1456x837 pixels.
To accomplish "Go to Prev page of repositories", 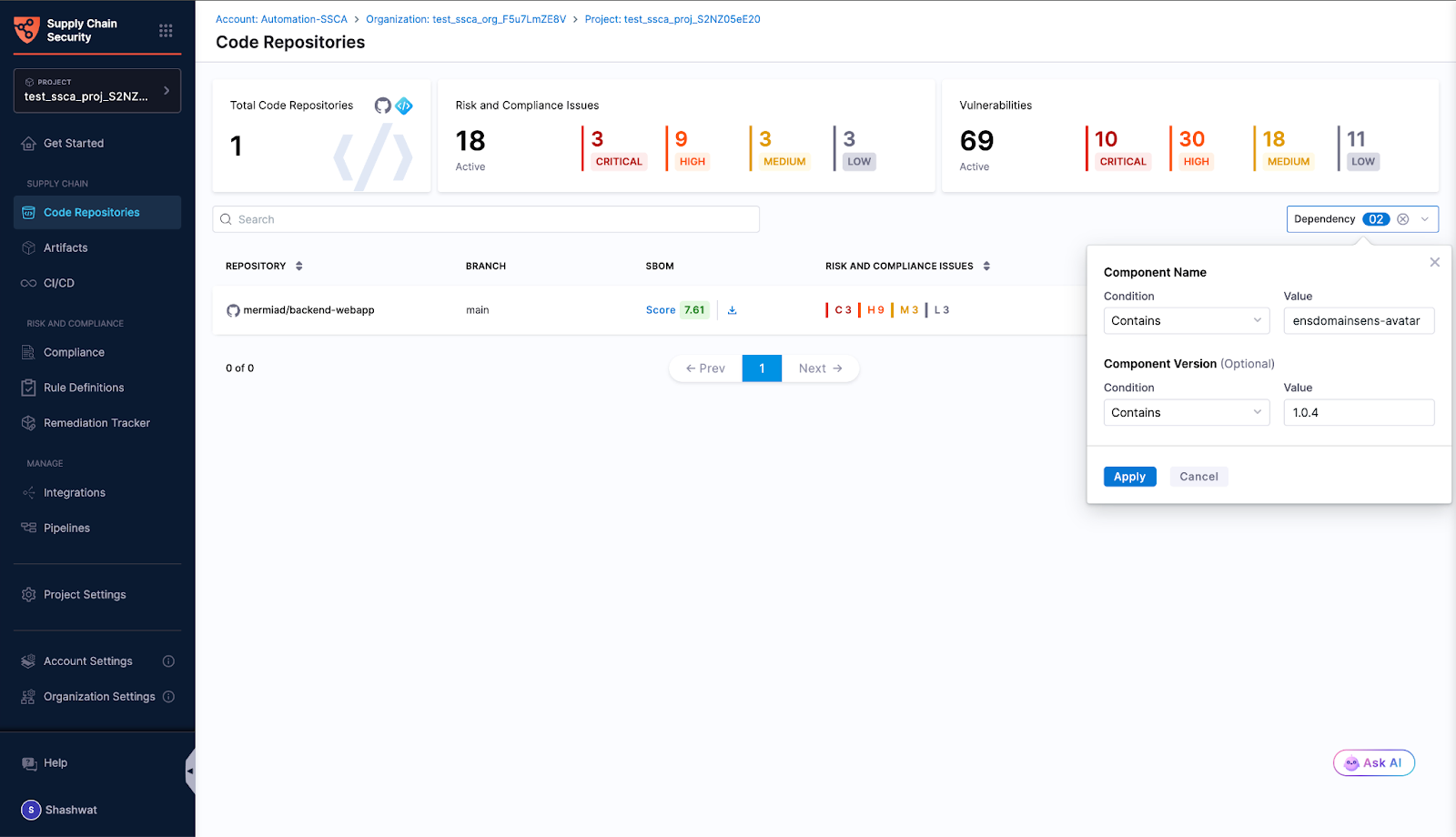I will (x=705, y=368).
